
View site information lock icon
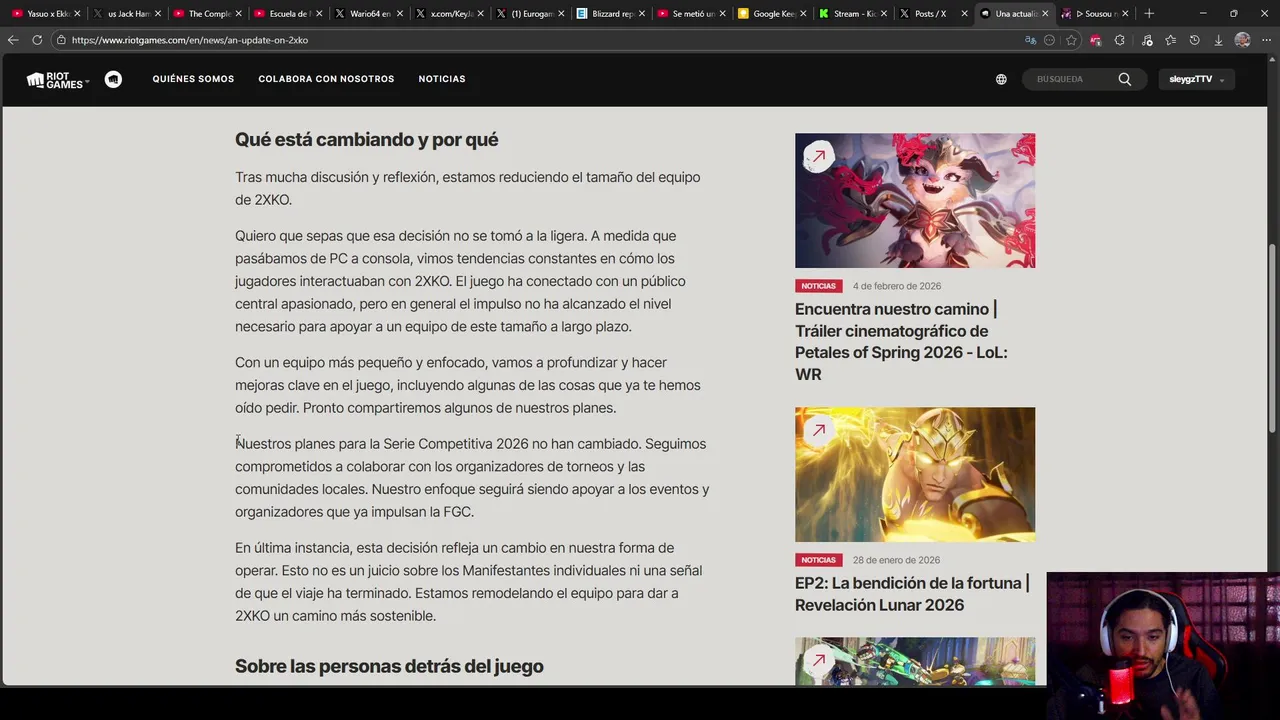[x=61, y=40]
